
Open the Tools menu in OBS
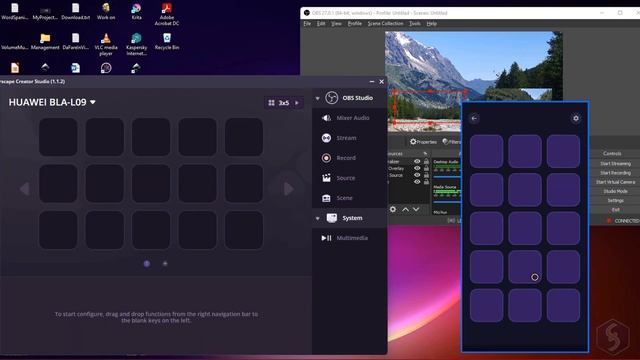(415, 24)
